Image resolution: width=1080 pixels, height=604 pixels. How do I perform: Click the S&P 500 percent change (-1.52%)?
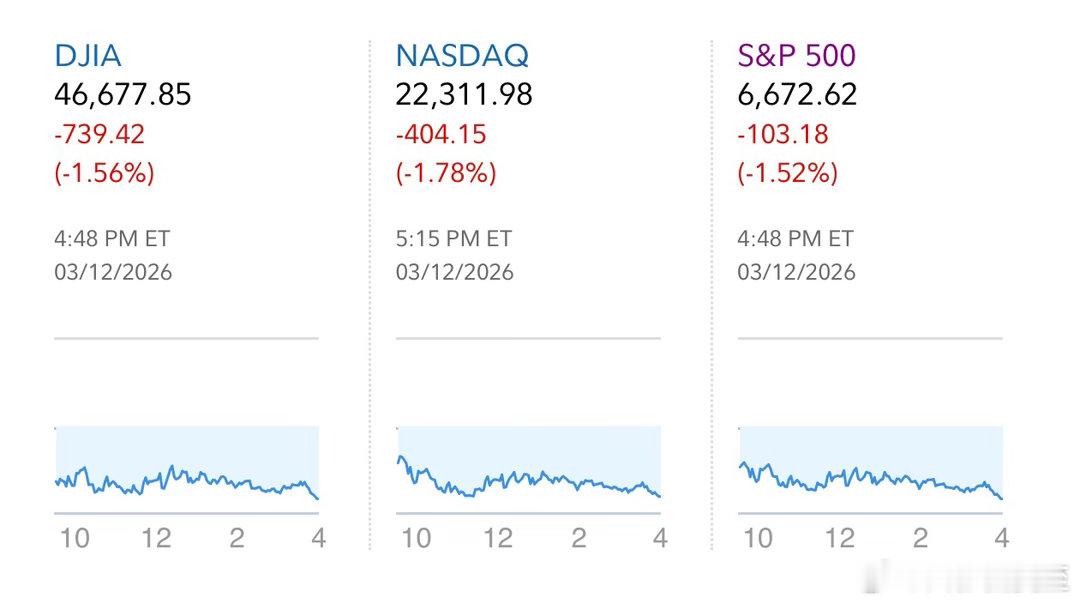(788, 173)
